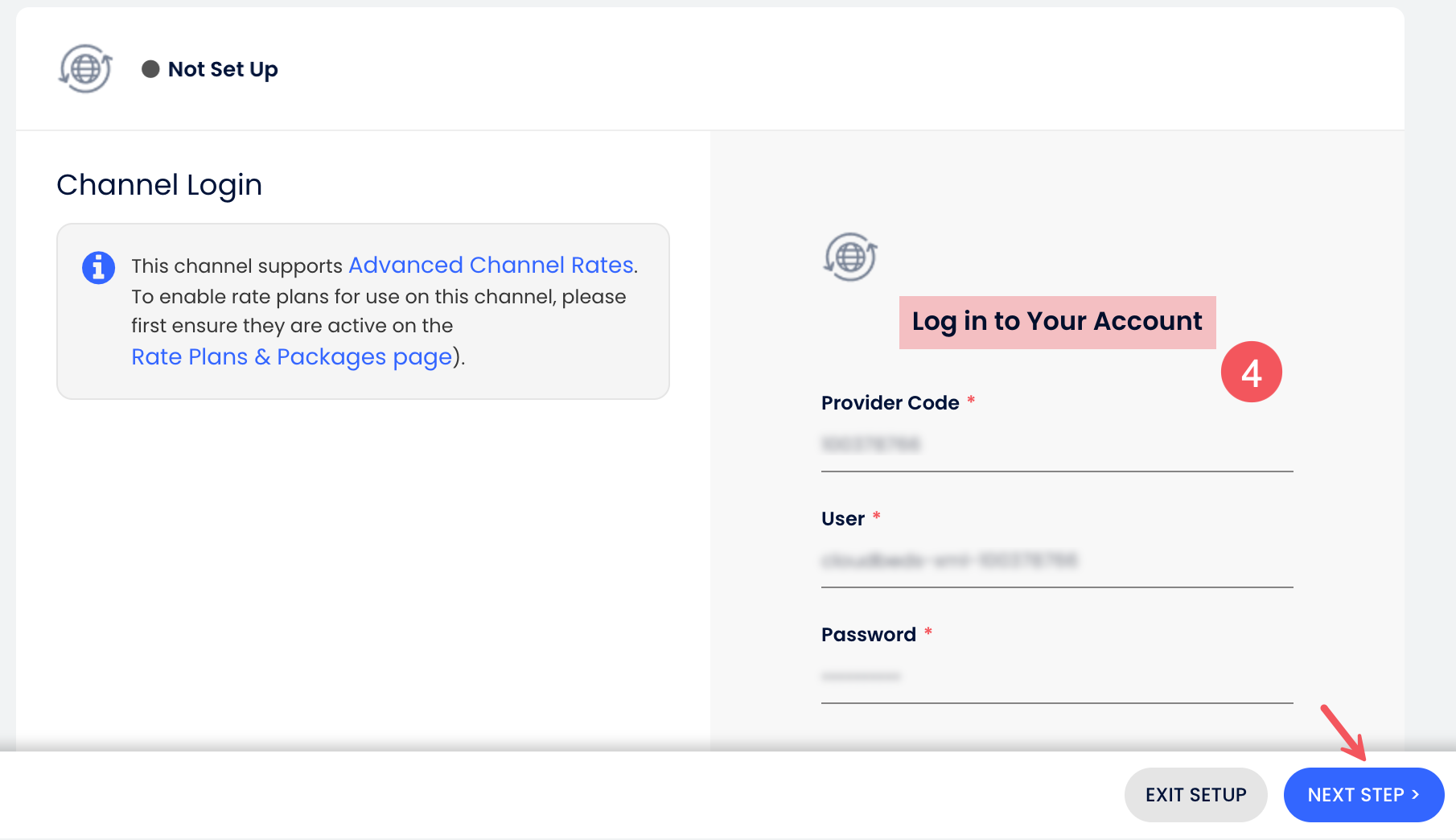Click the info text about enabling rate plans
This screenshot has width=1456, height=840.
pyautogui.click(x=378, y=311)
